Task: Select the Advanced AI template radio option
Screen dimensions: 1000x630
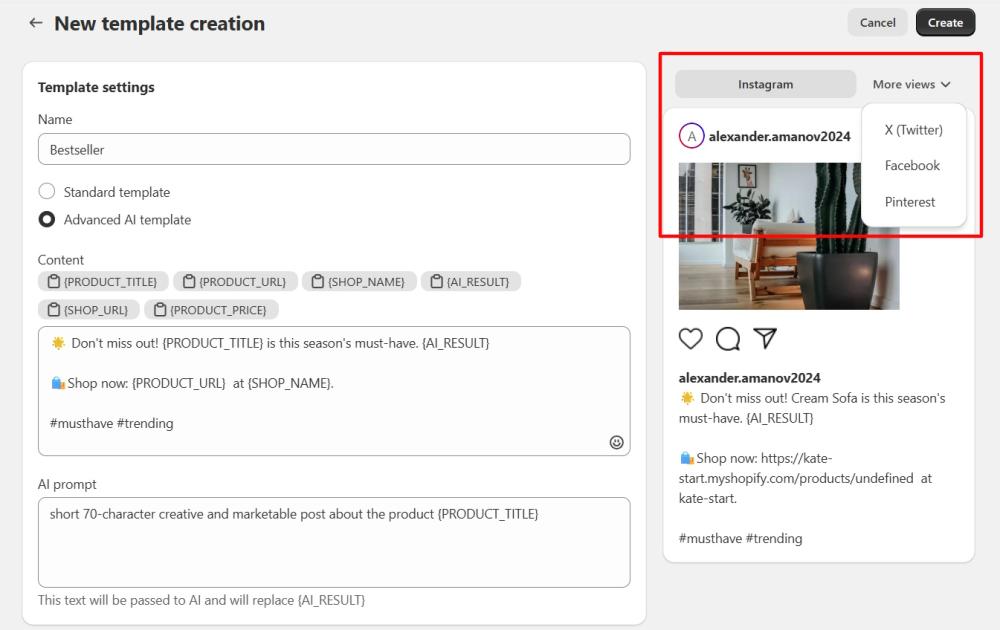Action: coord(47,220)
